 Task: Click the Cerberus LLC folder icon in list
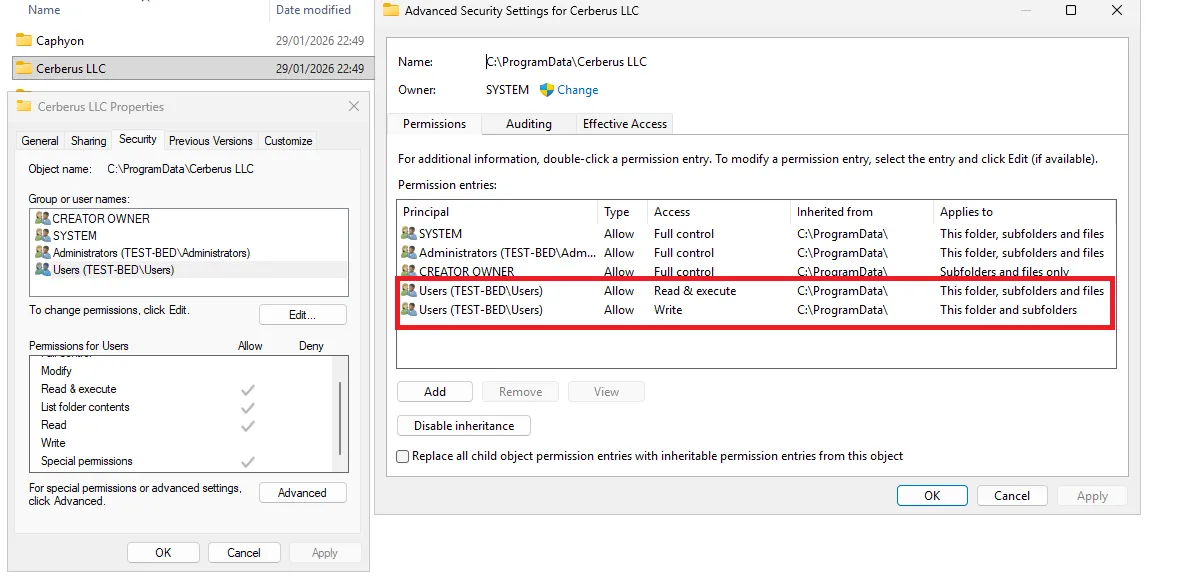click(24, 69)
